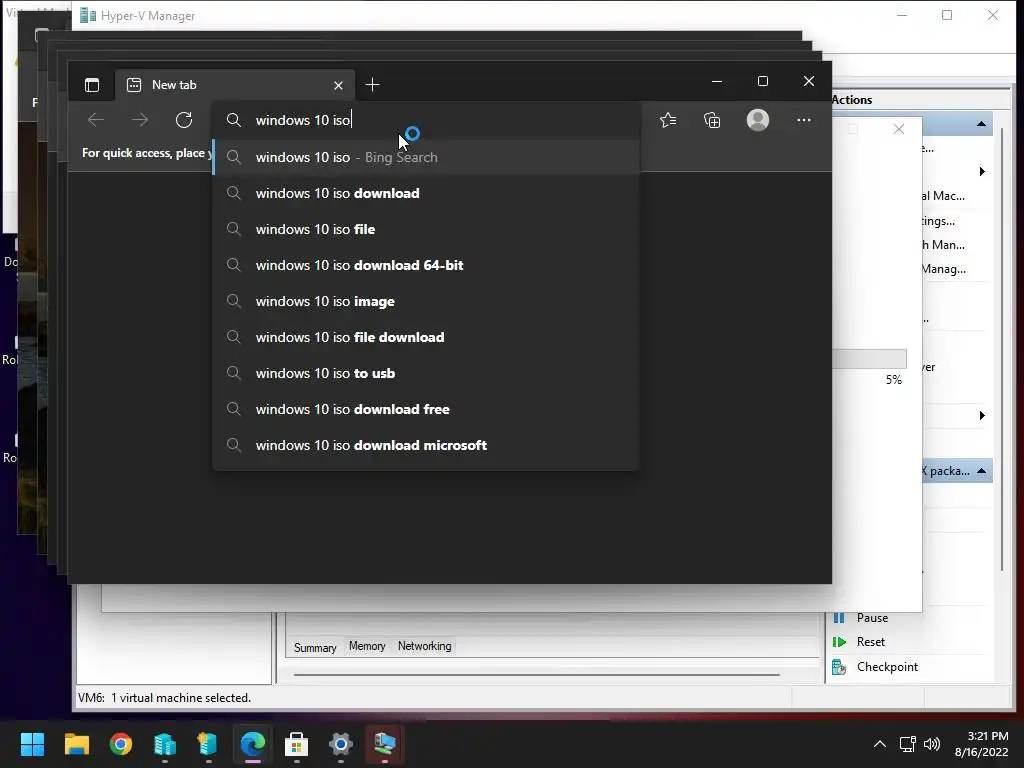Close the New tab tab
Image resolution: width=1024 pixels, height=768 pixels.
click(338, 86)
